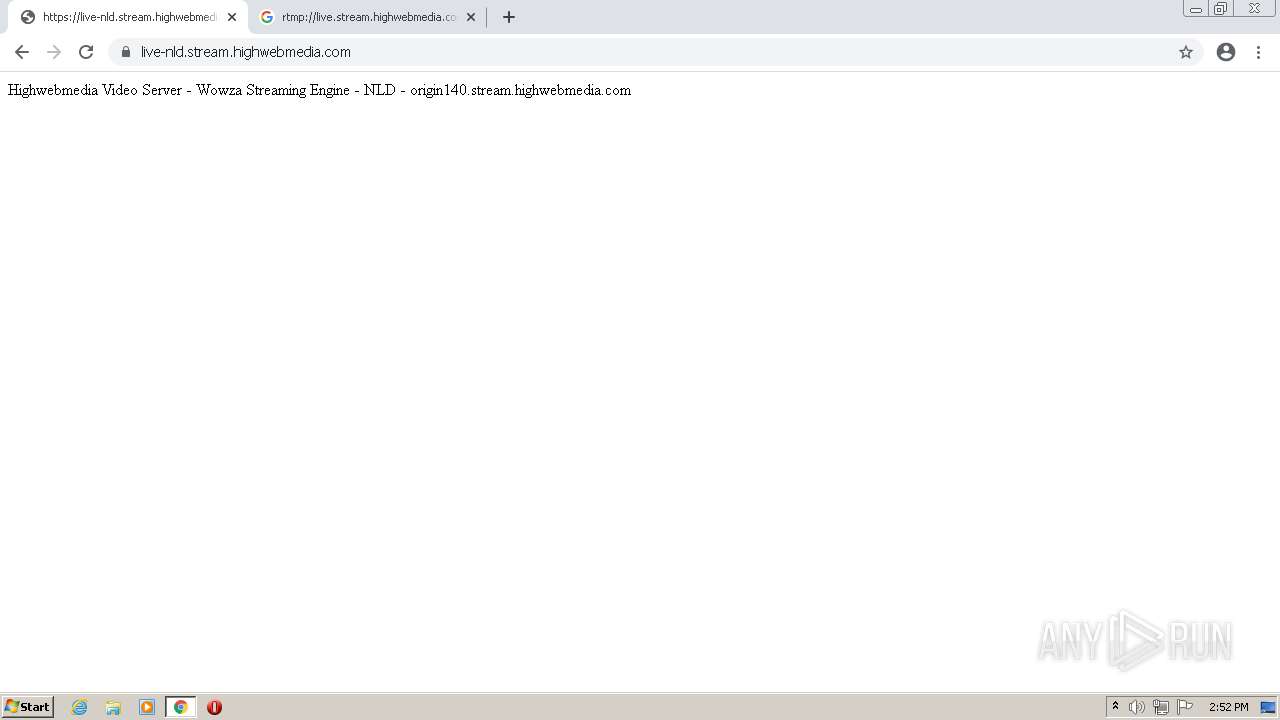Open Windows Explorer folder in taskbar

tap(113, 707)
